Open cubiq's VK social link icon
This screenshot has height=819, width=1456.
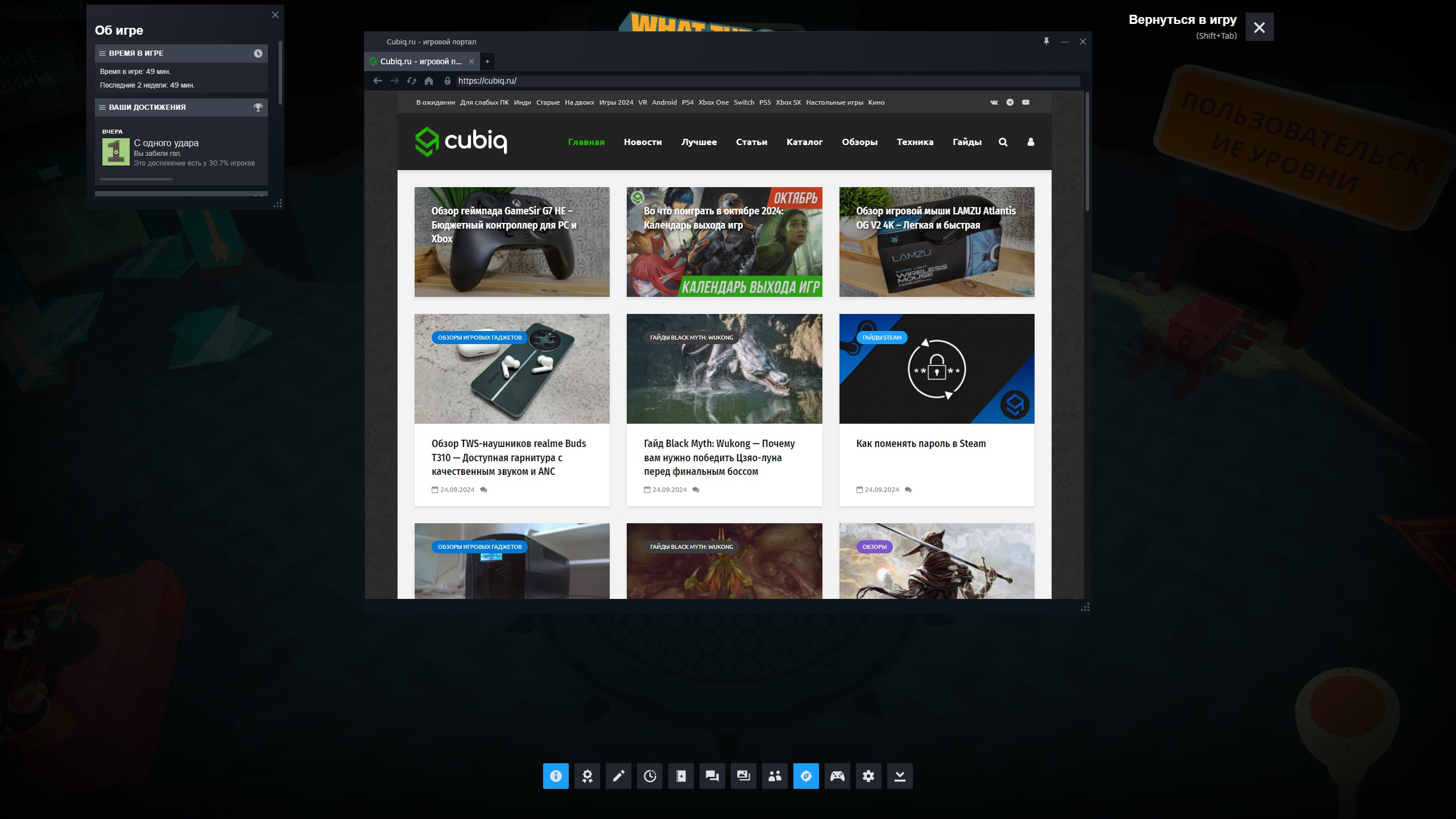[x=994, y=102]
